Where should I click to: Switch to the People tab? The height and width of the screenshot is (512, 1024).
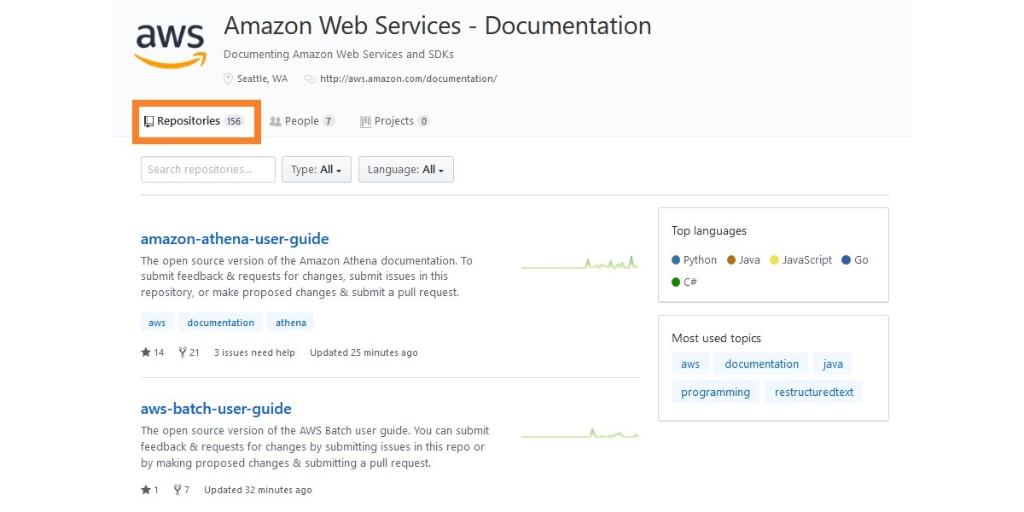(302, 121)
